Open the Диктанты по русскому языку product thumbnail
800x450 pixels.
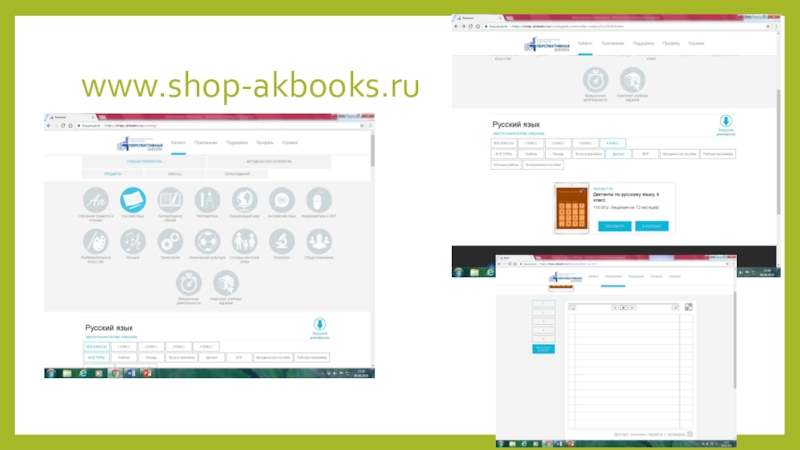tap(571, 208)
